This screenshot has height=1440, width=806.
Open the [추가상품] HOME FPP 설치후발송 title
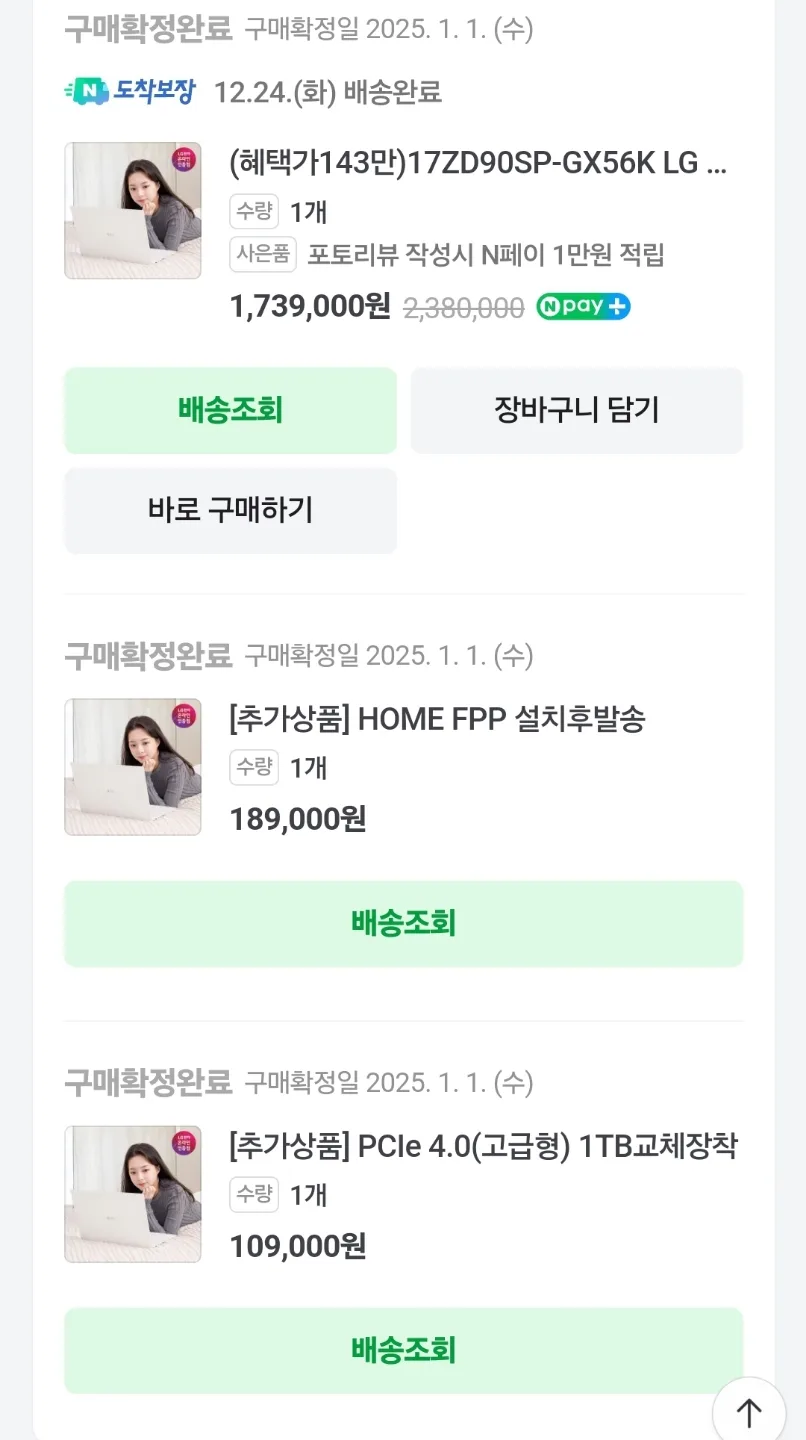point(437,719)
